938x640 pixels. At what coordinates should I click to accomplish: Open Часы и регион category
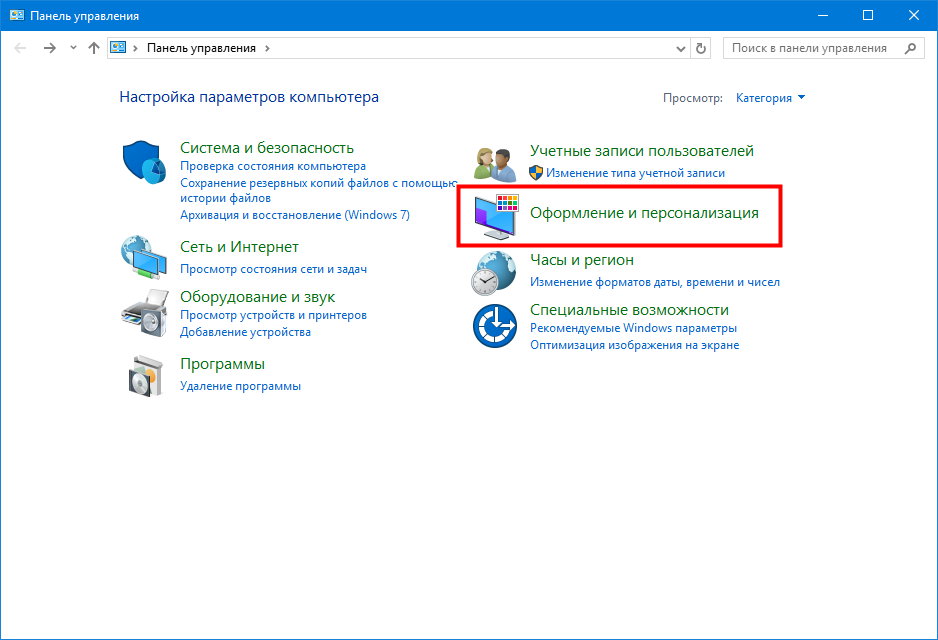point(581,260)
